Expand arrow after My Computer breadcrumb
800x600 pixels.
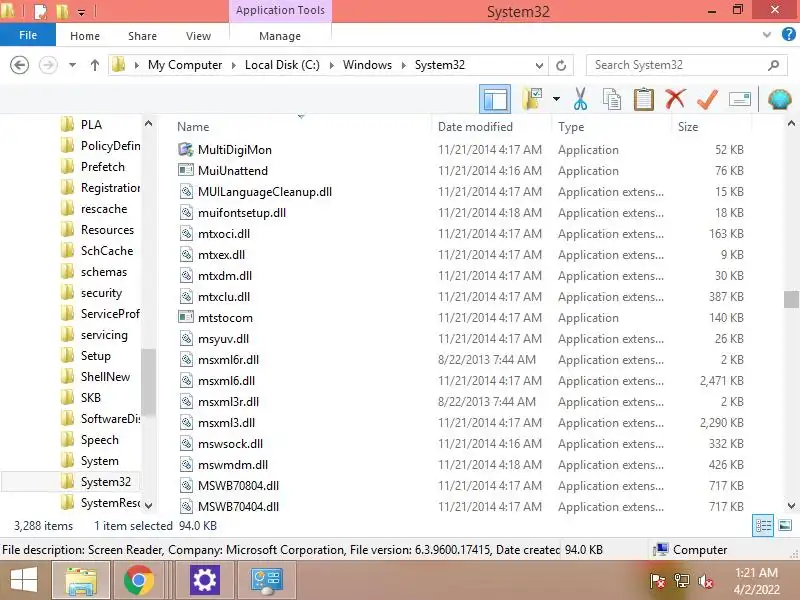pos(234,65)
